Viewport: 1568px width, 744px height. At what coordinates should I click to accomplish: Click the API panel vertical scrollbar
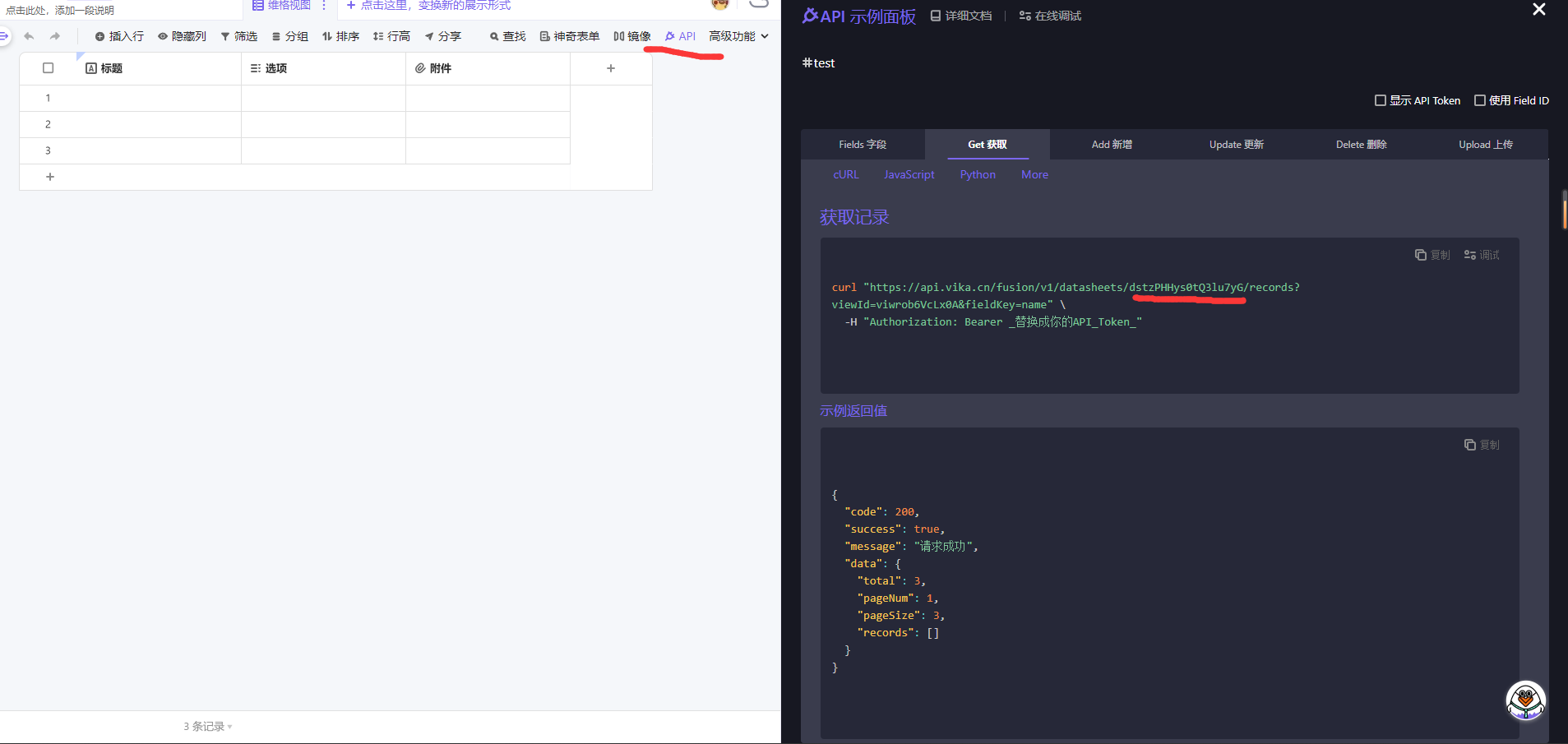1564,210
